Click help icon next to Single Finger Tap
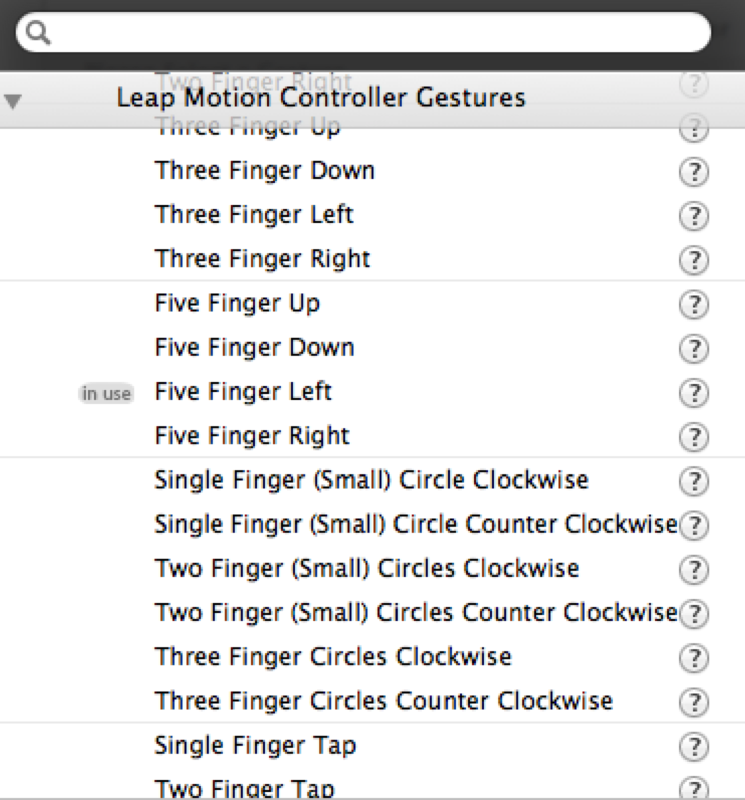This screenshot has width=745, height=800. coord(693,746)
